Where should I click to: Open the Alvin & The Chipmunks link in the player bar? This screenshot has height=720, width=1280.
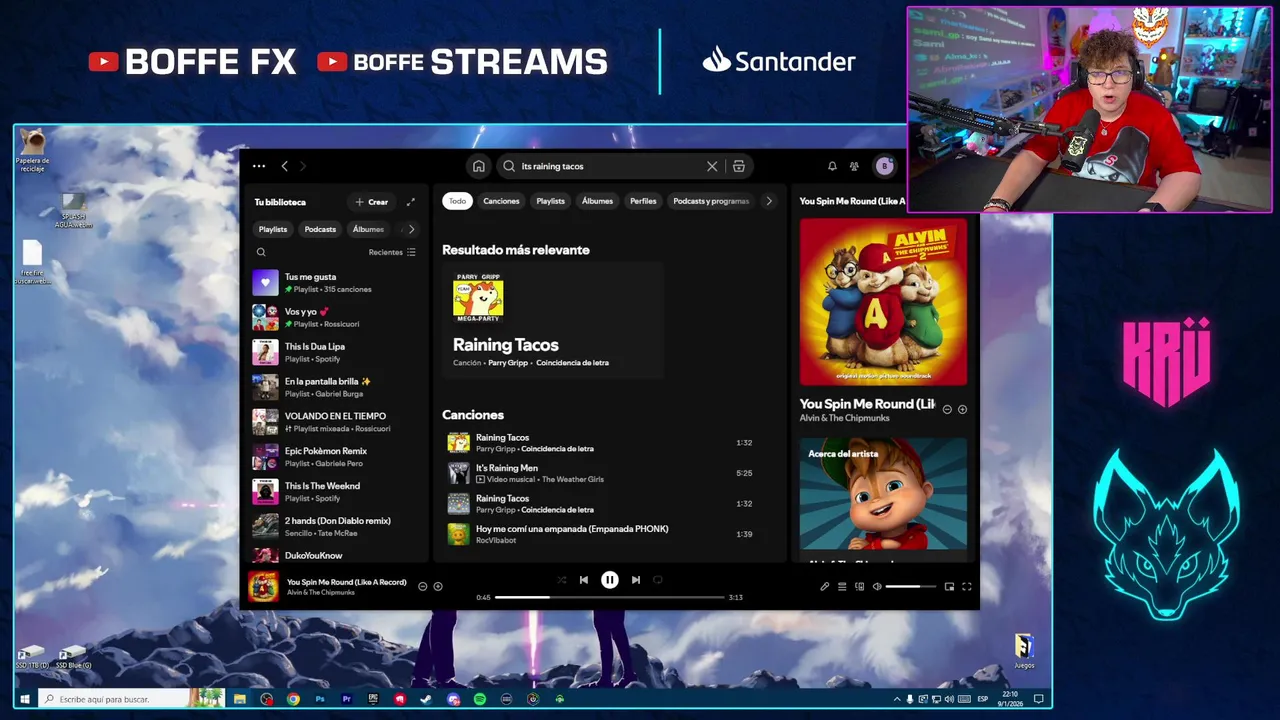coord(321,593)
